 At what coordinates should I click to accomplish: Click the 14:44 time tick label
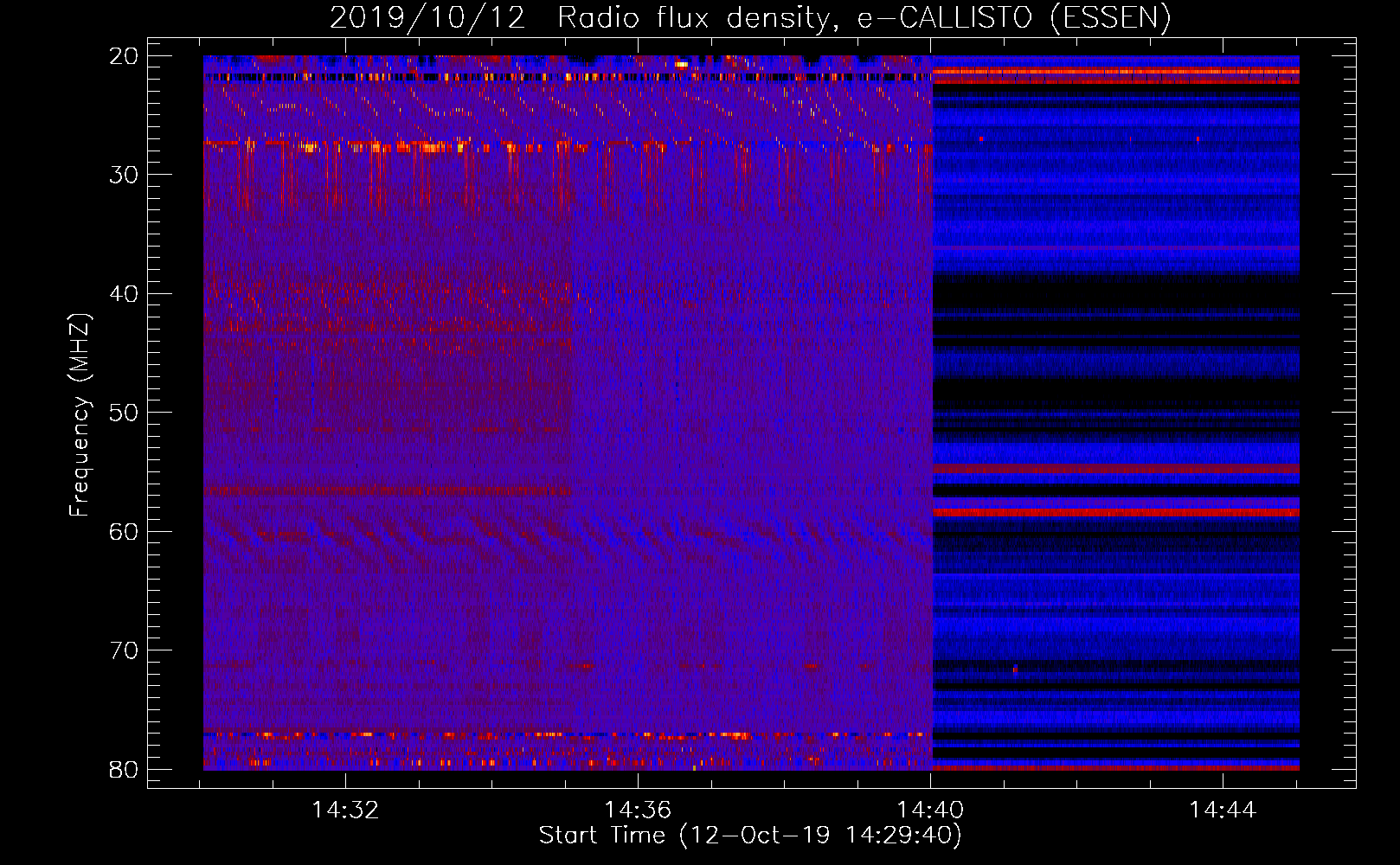(x=1223, y=811)
